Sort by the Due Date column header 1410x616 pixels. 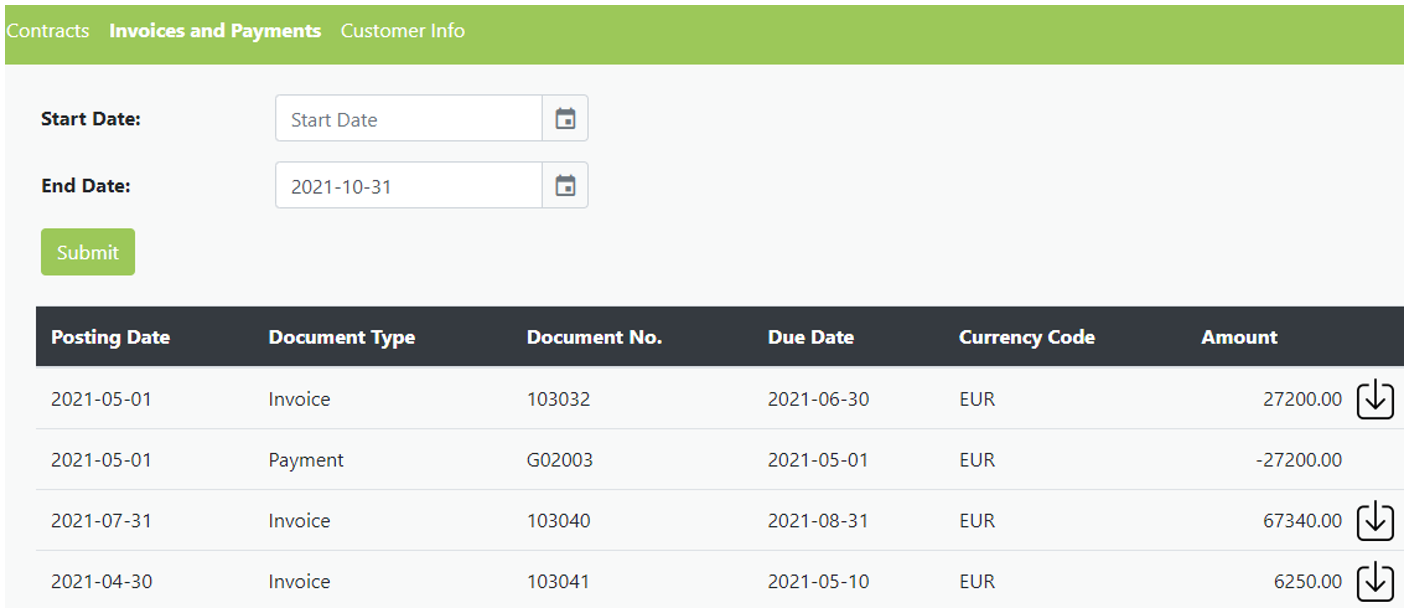coord(811,337)
